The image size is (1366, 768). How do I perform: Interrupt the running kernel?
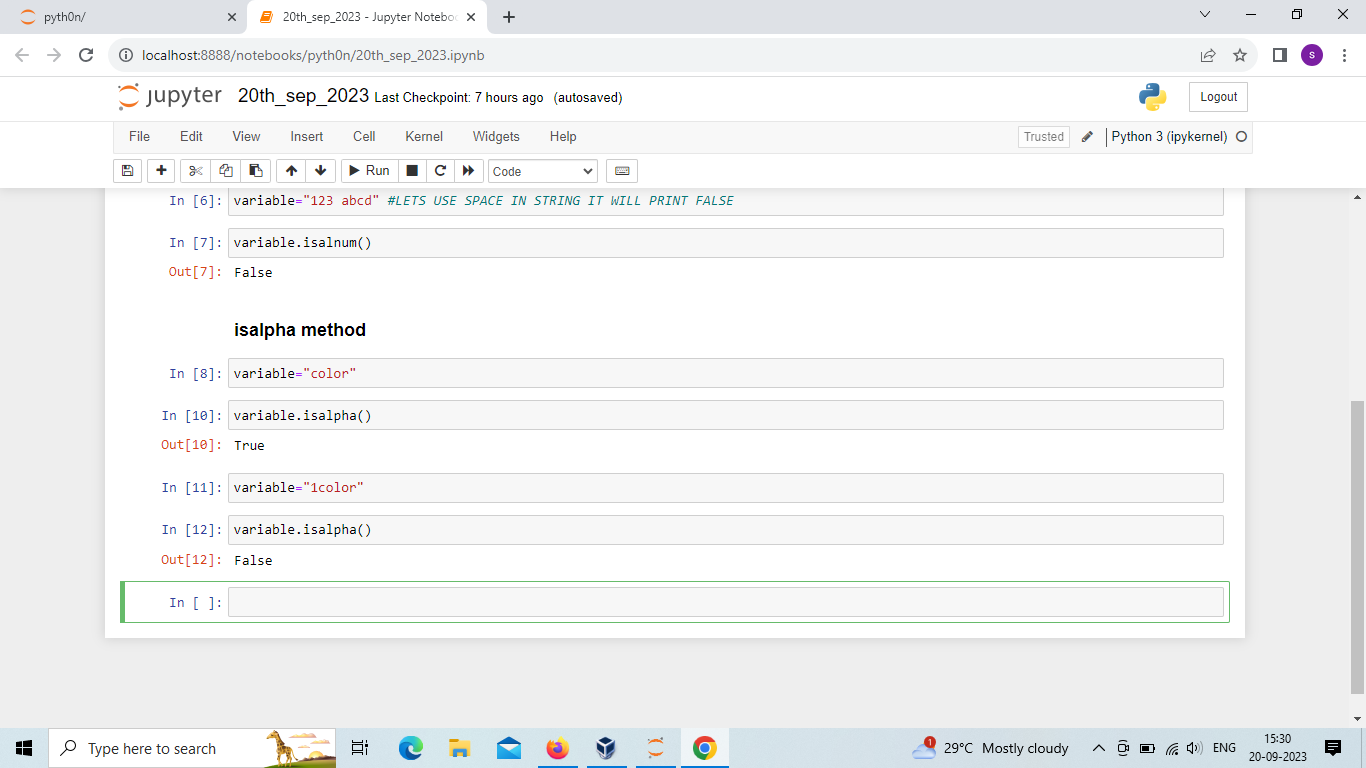click(x=411, y=170)
